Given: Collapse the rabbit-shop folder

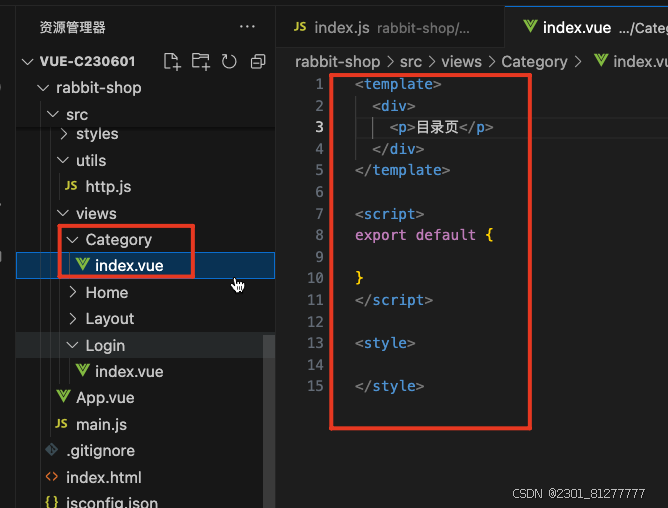Looking at the screenshot, I should [x=43, y=88].
